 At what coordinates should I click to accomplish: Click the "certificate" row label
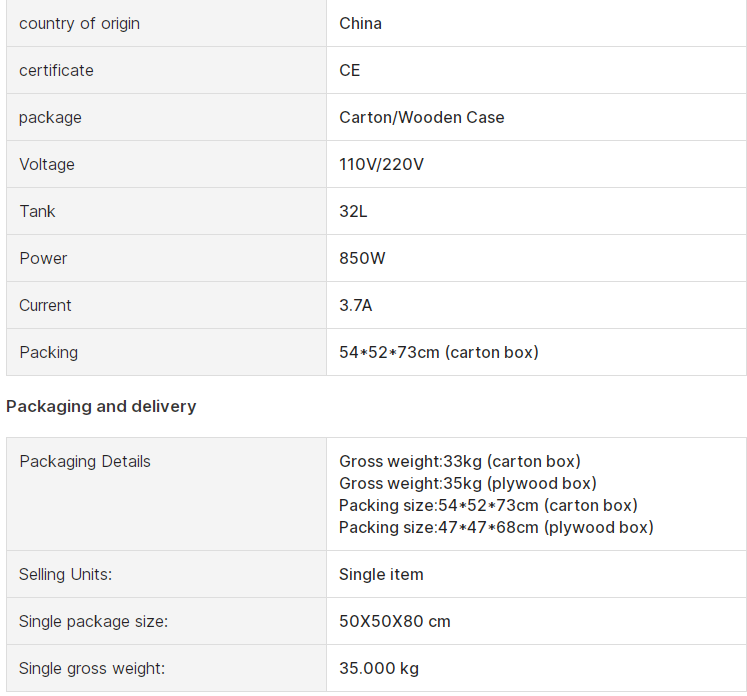click(56, 70)
